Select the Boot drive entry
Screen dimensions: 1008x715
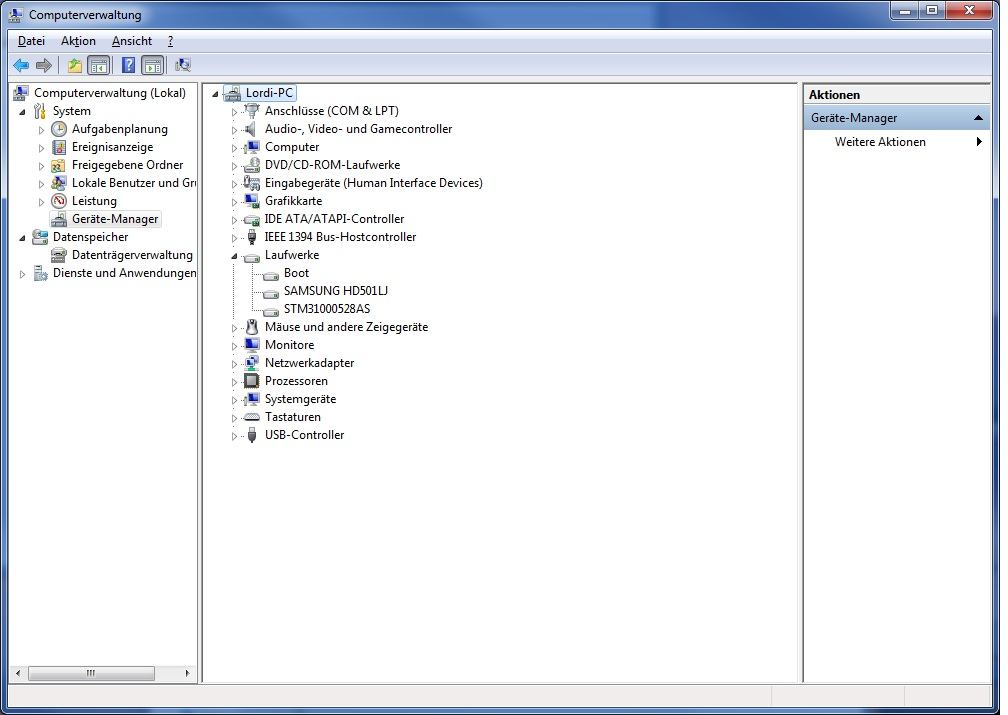(296, 273)
